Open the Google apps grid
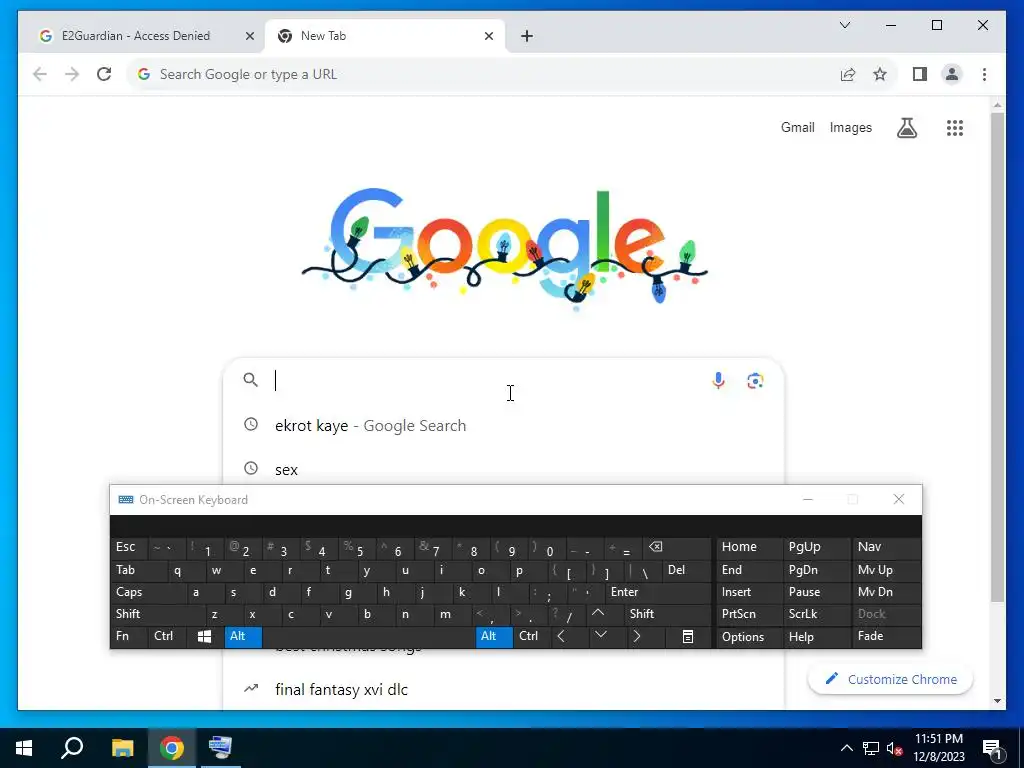This screenshot has height=768, width=1024. tap(955, 128)
